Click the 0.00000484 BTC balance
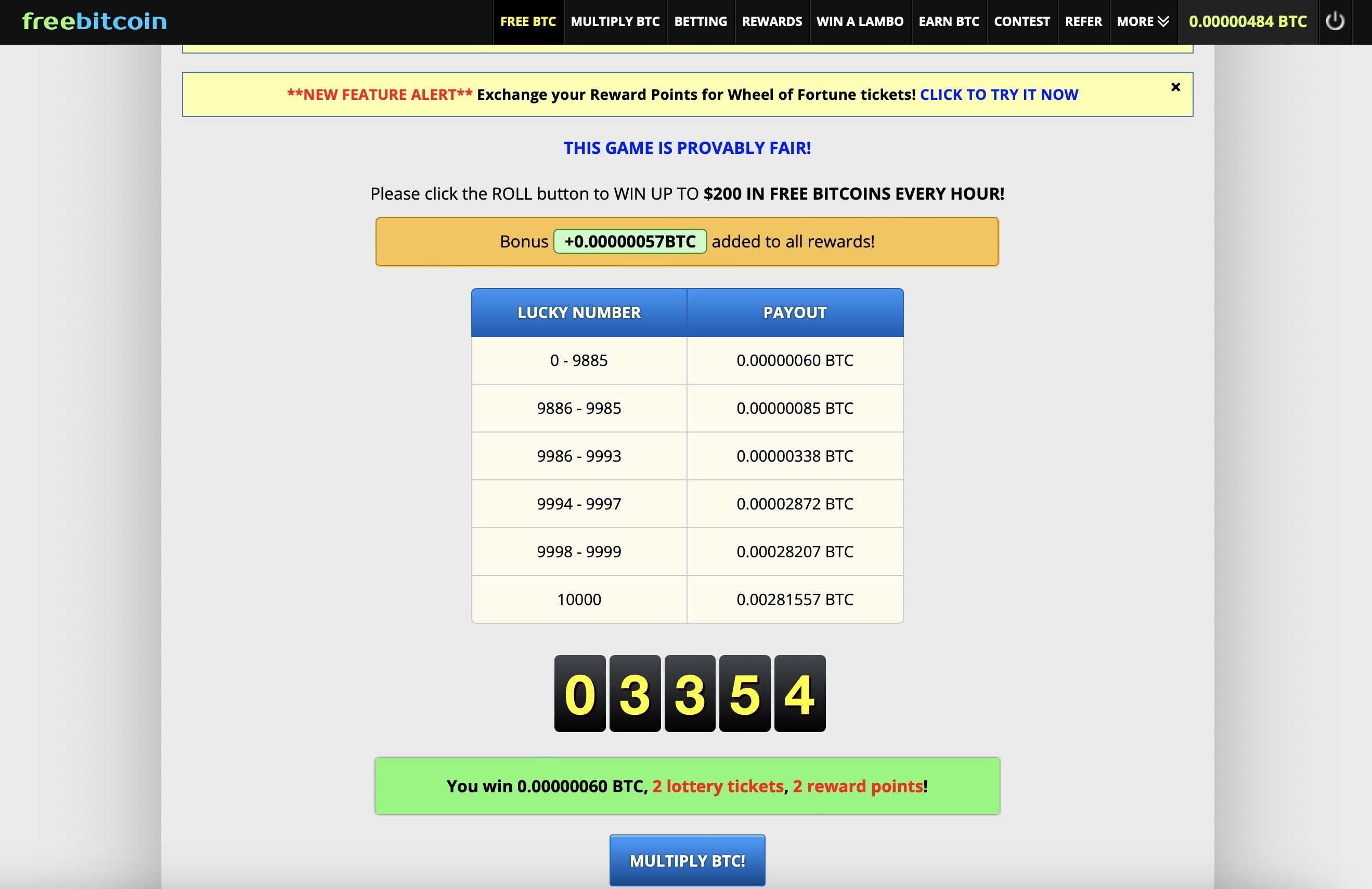This screenshot has height=889, width=1372. (x=1248, y=22)
